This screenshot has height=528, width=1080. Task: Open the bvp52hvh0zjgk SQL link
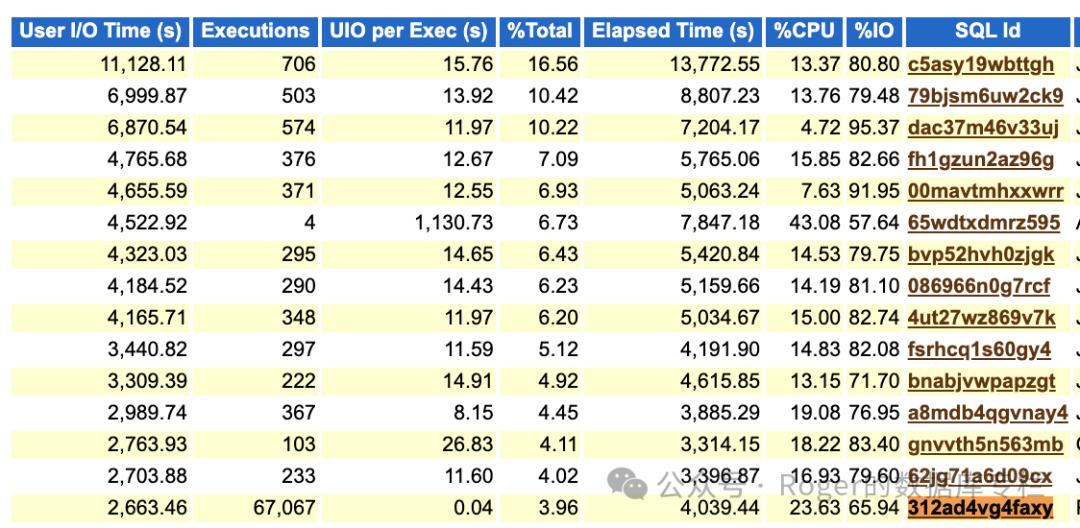click(x=981, y=255)
